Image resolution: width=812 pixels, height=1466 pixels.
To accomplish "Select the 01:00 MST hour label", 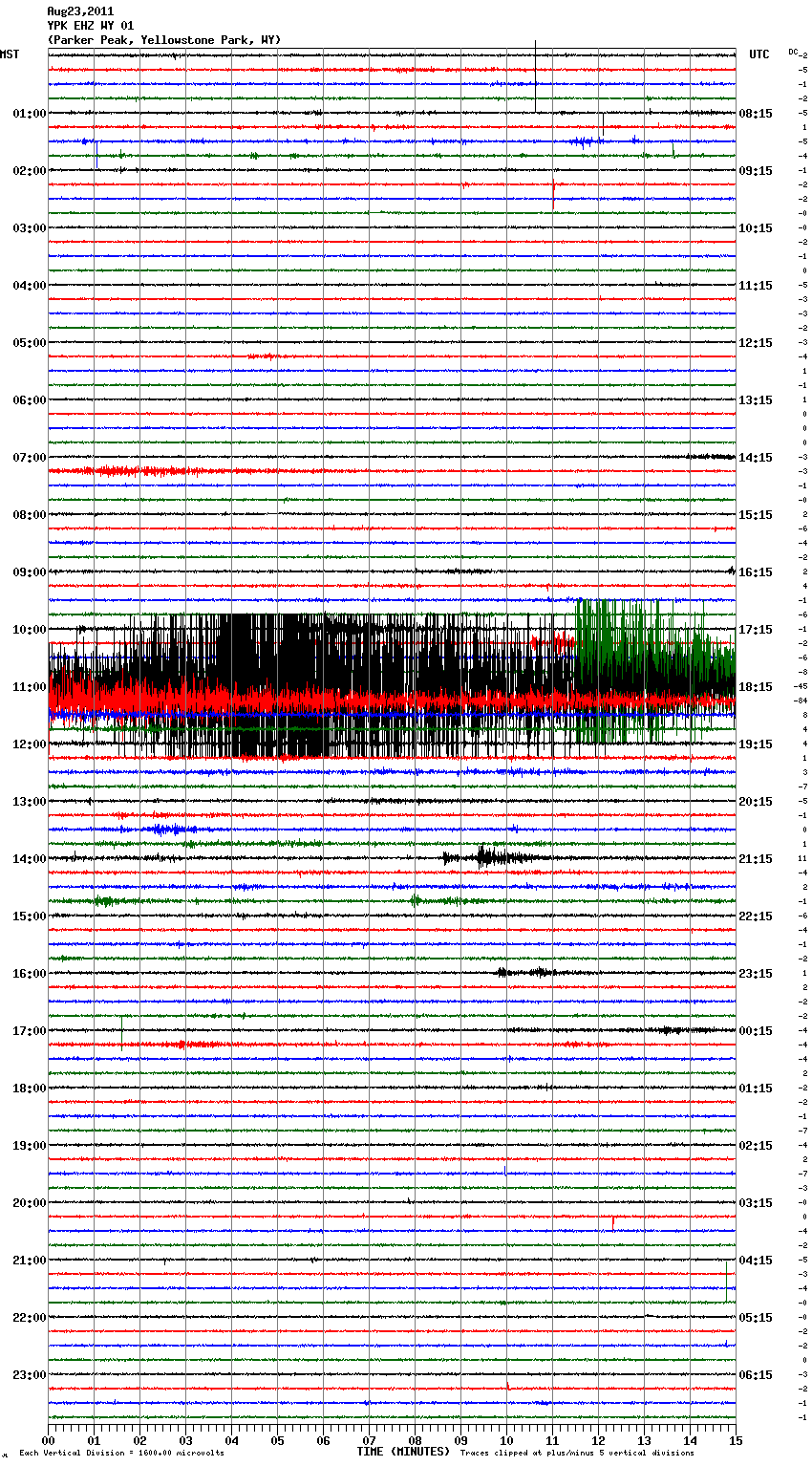I will (x=30, y=114).
